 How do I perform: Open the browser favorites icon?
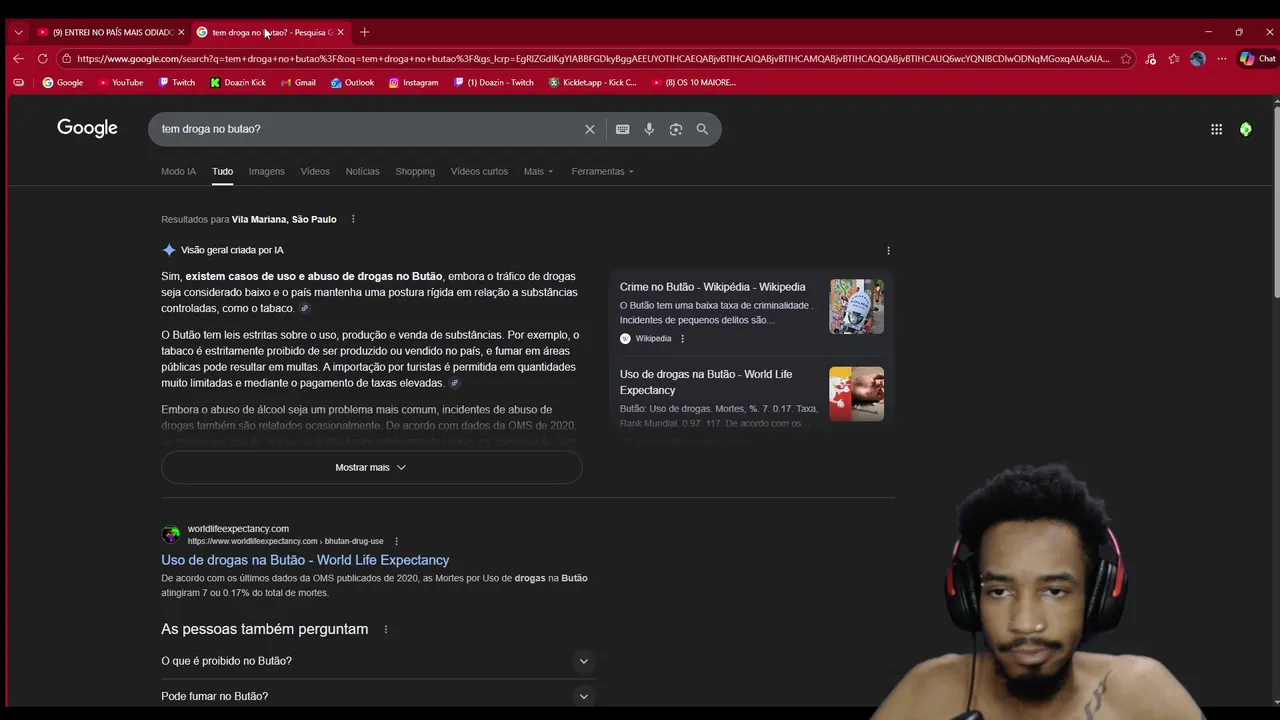1174,59
